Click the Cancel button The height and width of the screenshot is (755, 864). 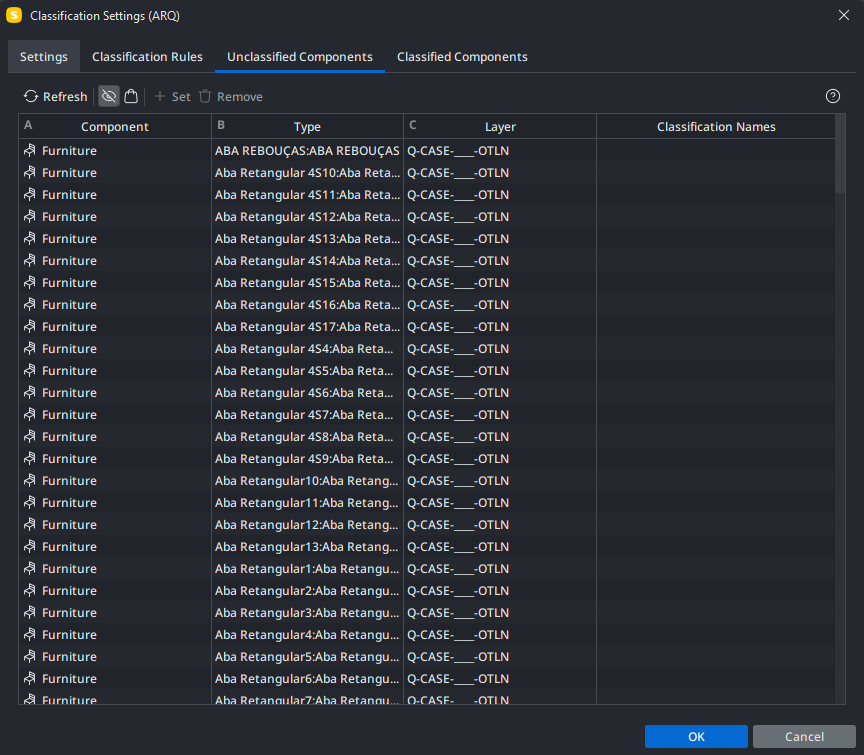coord(804,736)
